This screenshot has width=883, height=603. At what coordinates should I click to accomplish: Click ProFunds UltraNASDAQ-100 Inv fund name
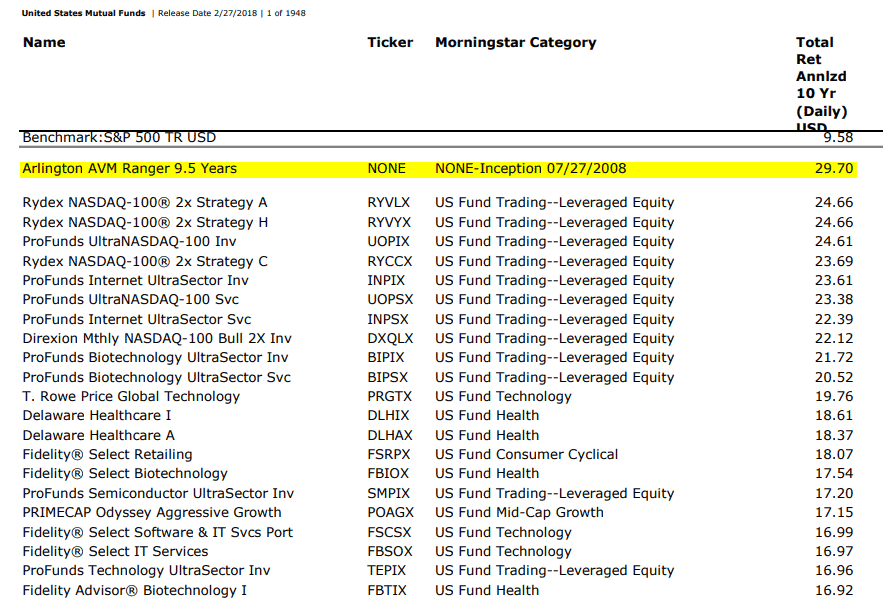click(x=129, y=241)
